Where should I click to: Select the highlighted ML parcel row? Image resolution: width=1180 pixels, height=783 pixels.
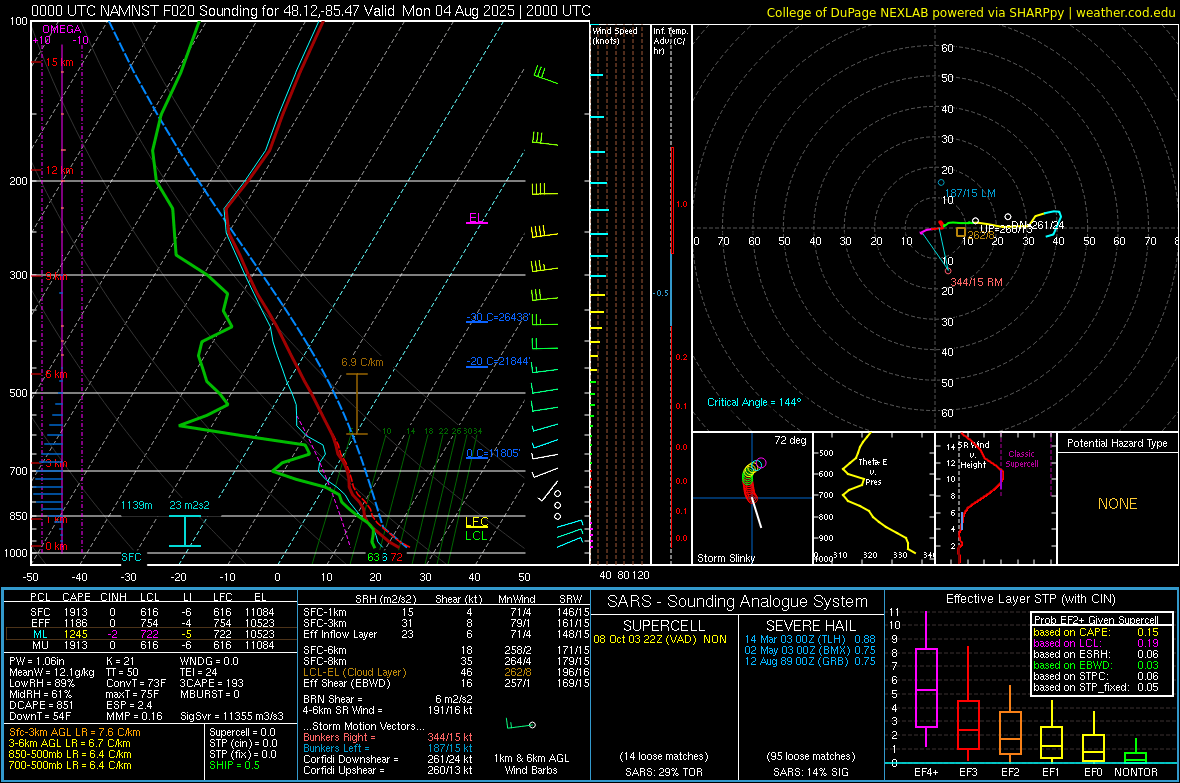pos(151,634)
